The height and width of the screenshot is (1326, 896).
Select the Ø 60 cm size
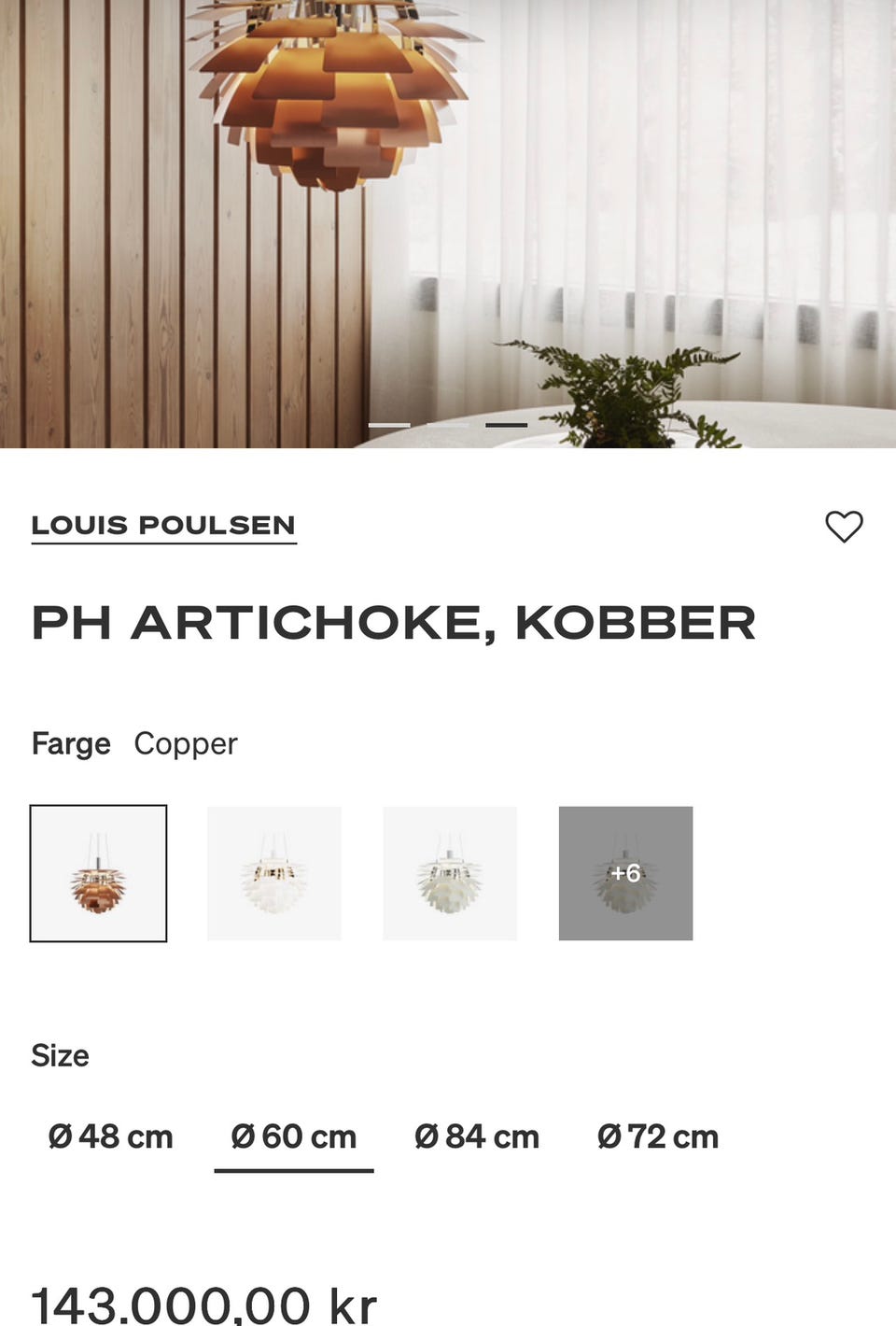[x=294, y=1136]
